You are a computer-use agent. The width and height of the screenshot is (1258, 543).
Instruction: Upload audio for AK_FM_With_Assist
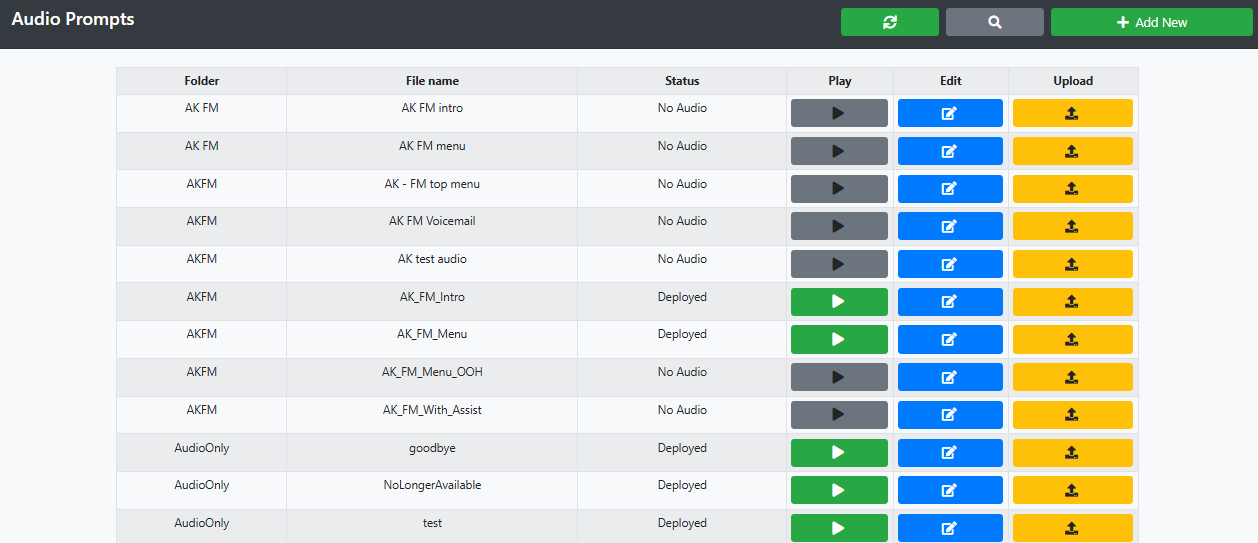pyautogui.click(x=1072, y=415)
